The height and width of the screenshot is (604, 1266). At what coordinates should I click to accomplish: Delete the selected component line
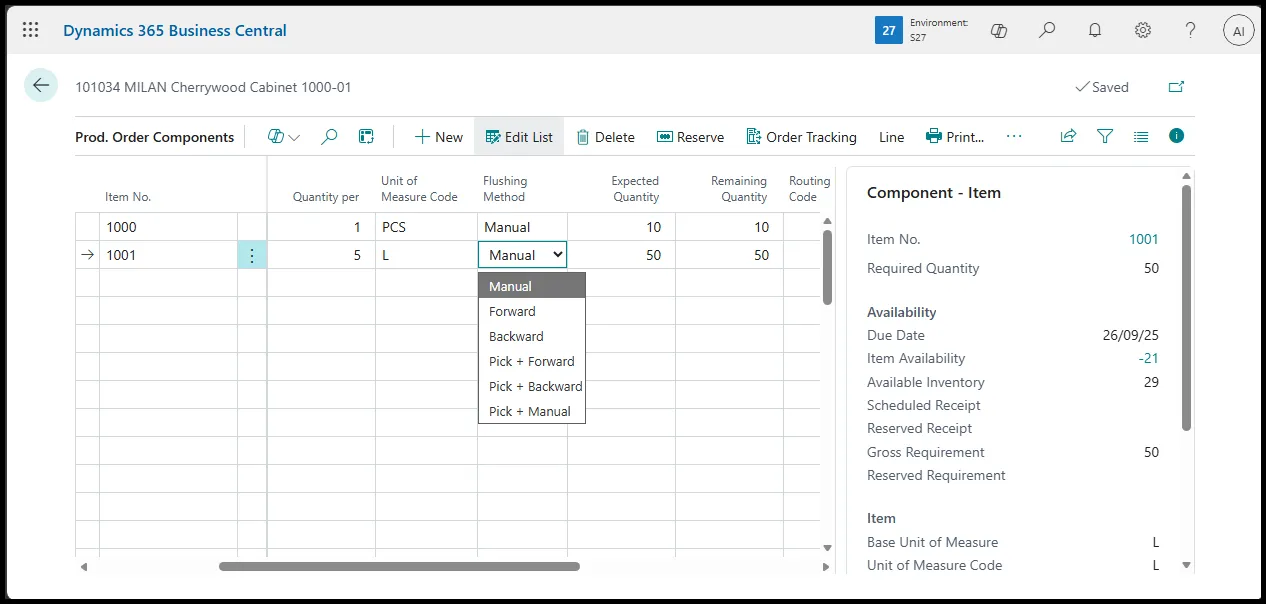tap(605, 137)
